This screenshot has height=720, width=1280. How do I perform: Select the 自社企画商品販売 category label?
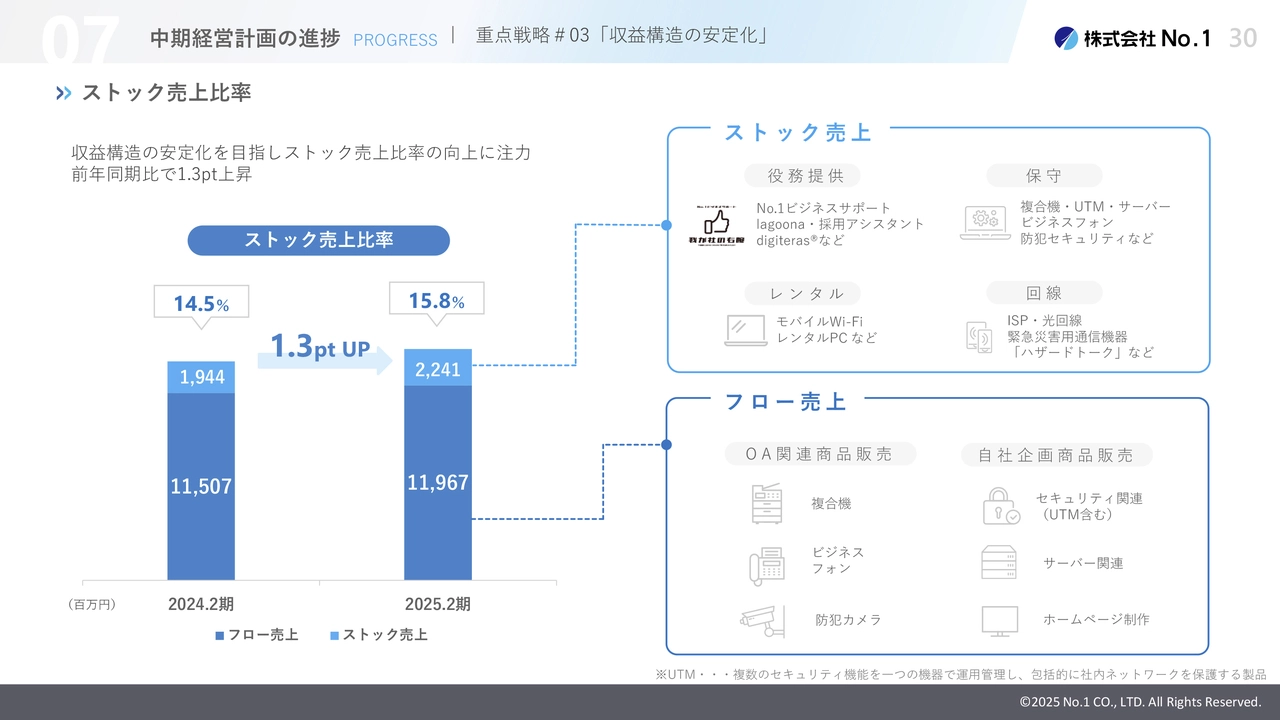click(1057, 455)
